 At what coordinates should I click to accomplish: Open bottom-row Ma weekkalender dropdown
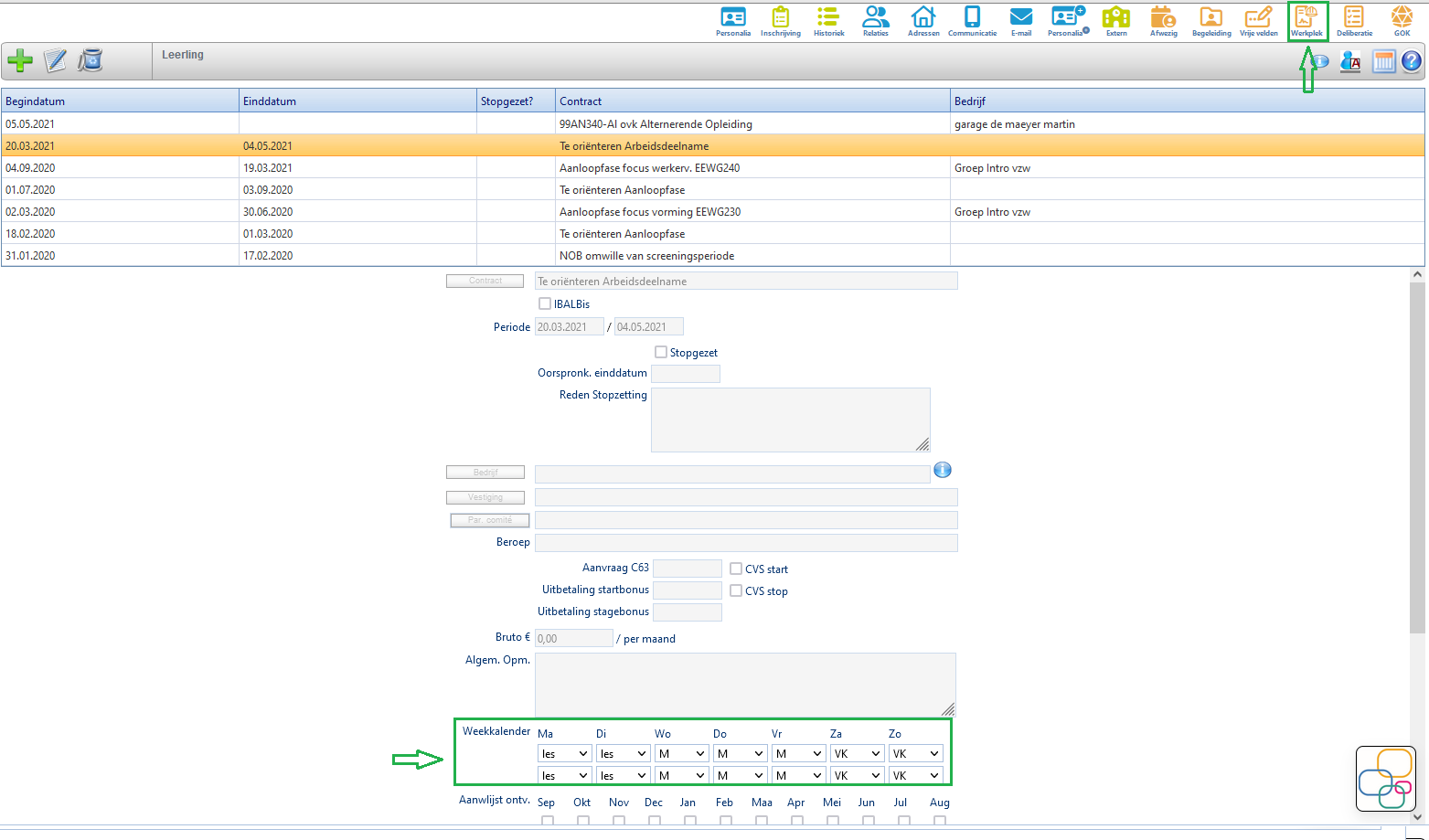tap(564, 776)
